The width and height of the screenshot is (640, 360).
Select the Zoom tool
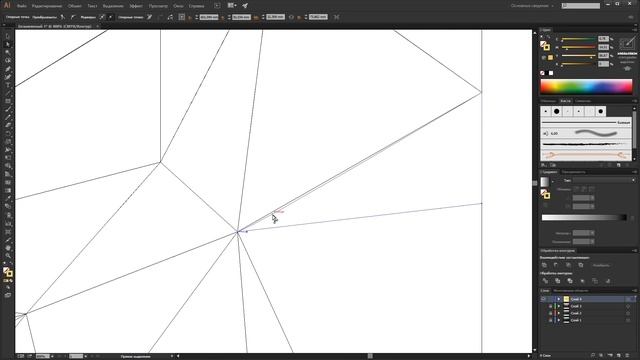pos(8,256)
